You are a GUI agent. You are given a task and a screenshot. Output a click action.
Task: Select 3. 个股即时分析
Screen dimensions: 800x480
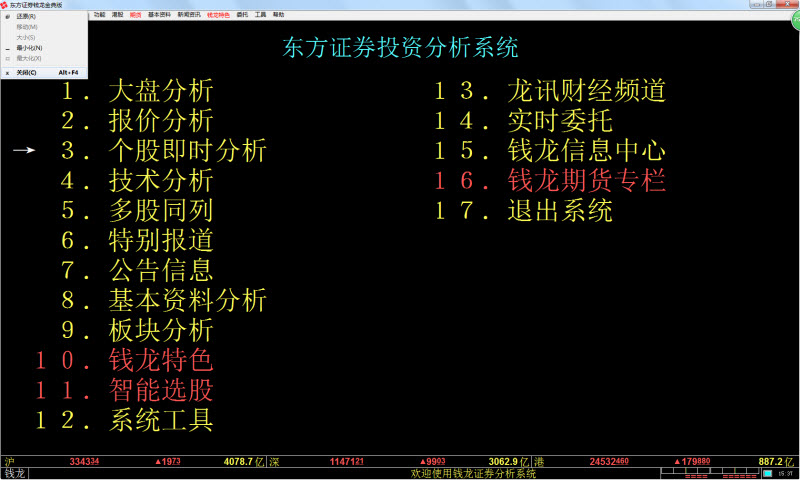pos(163,150)
